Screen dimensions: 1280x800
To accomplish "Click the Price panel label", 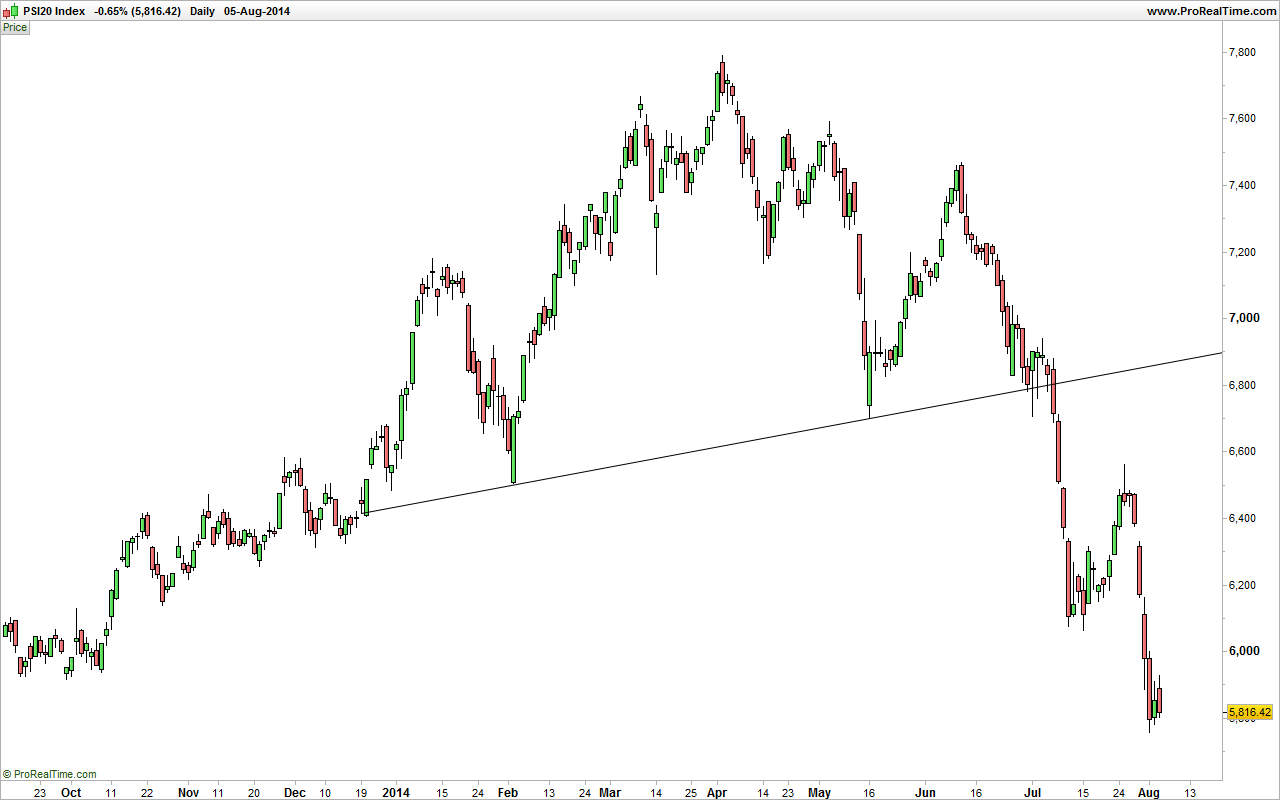I will click(x=15, y=28).
